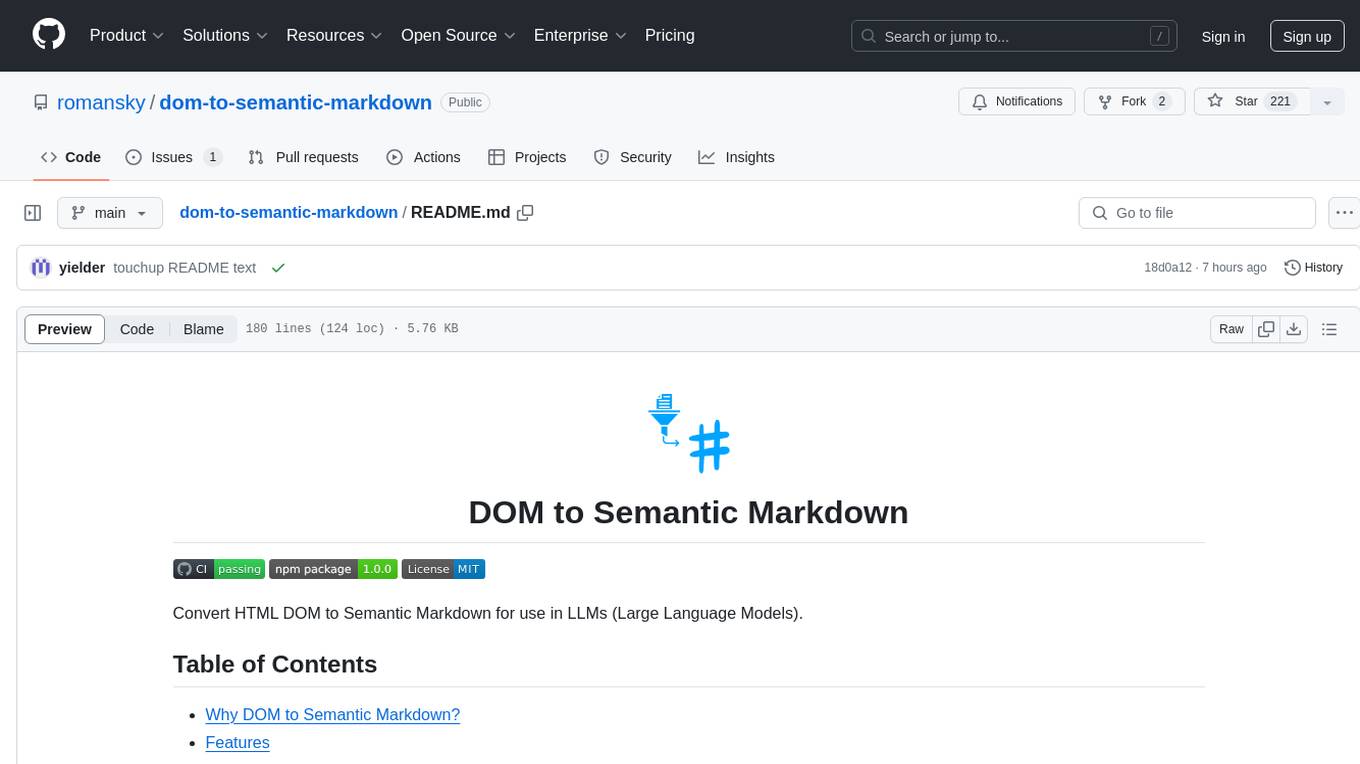Open the romansky owner profile
This screenshot has height=764, width=1360.
tap(101, 102)
